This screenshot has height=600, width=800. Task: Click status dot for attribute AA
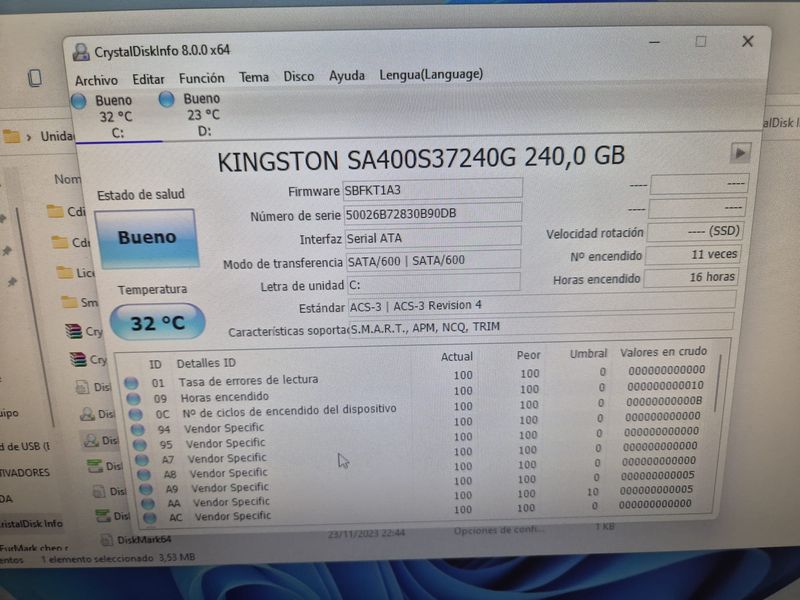point(148,504)
